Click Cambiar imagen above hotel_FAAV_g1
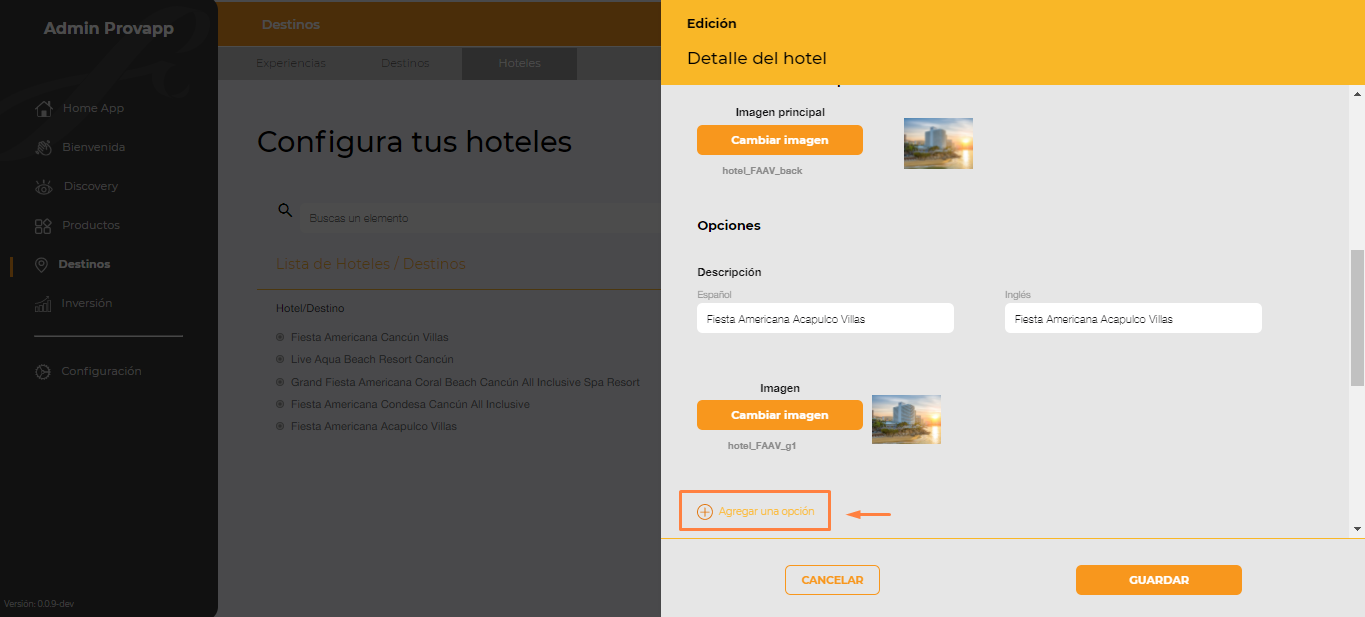The width and height of the screenshot is (1365, 617). [x=780, y=415]
